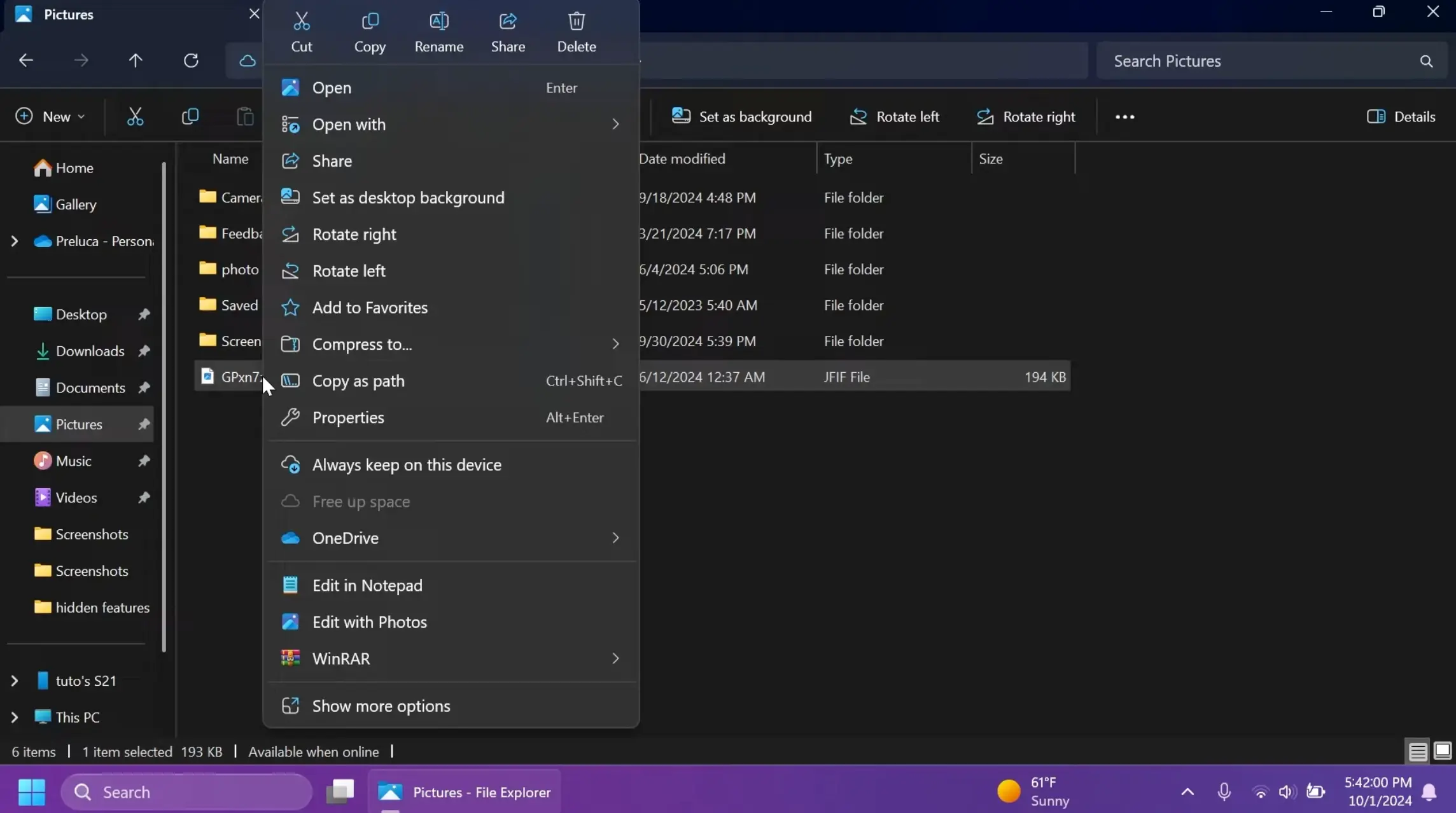Choose Rotate right in context menu

click(451, 234)
